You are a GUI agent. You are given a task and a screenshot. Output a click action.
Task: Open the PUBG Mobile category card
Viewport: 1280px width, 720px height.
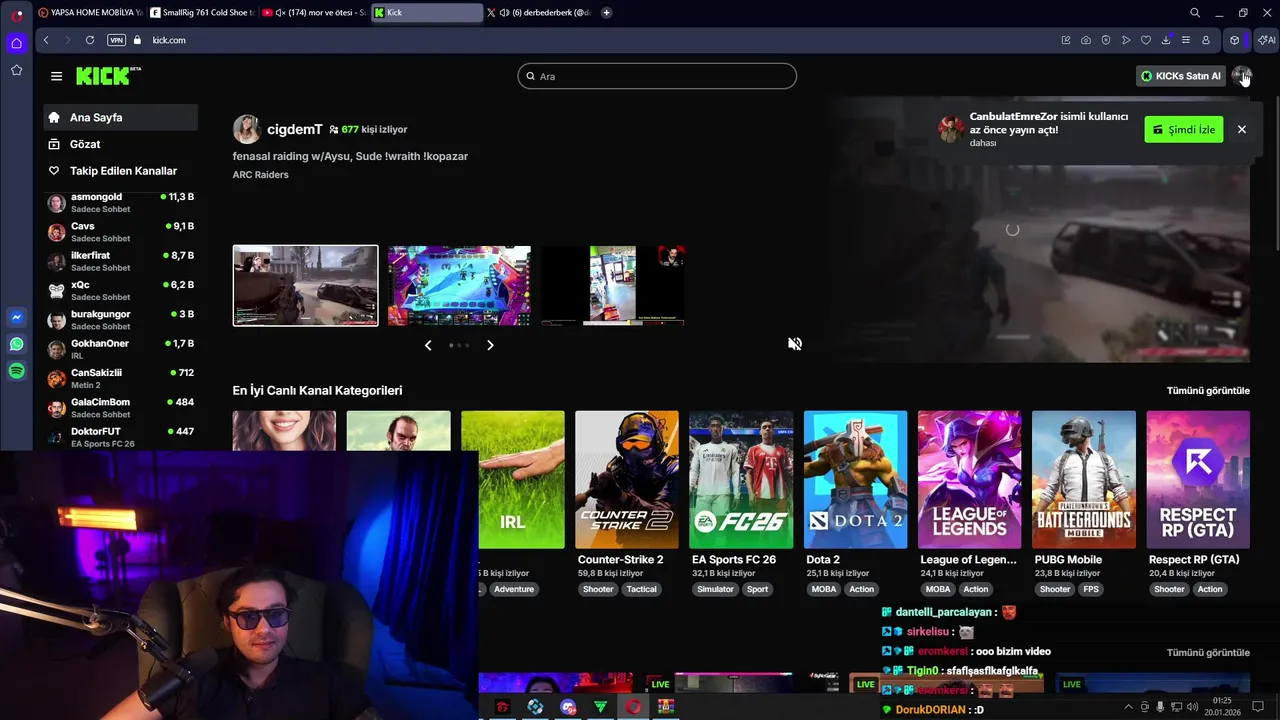pos(1084,480)
